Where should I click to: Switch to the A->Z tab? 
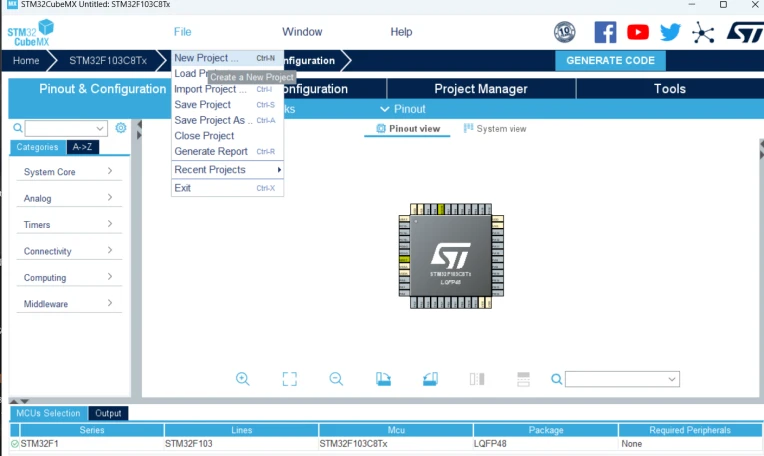pyautogui.click(x=82, y=147)
